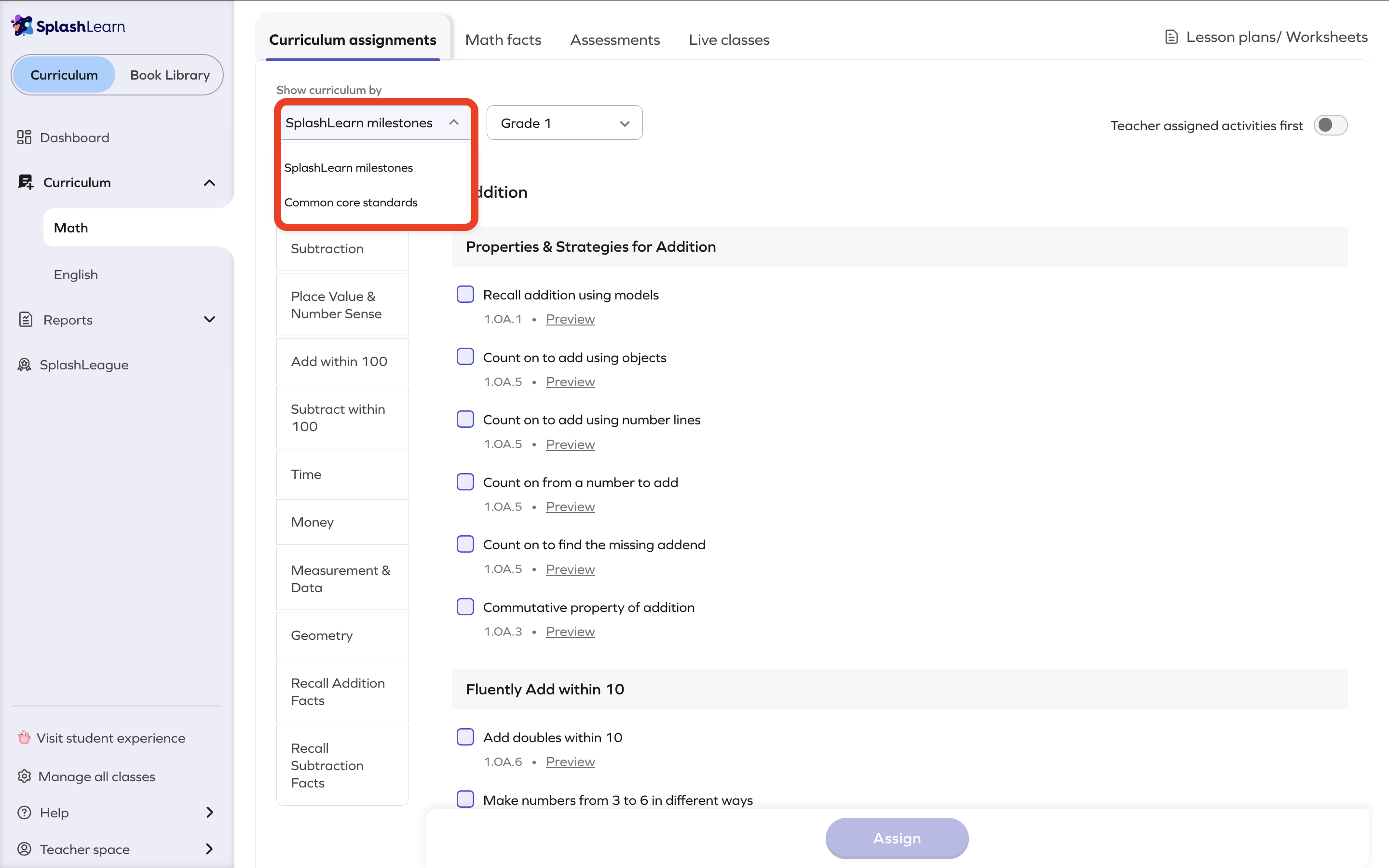Select the Curriculum pill toggle

[64, 75]
